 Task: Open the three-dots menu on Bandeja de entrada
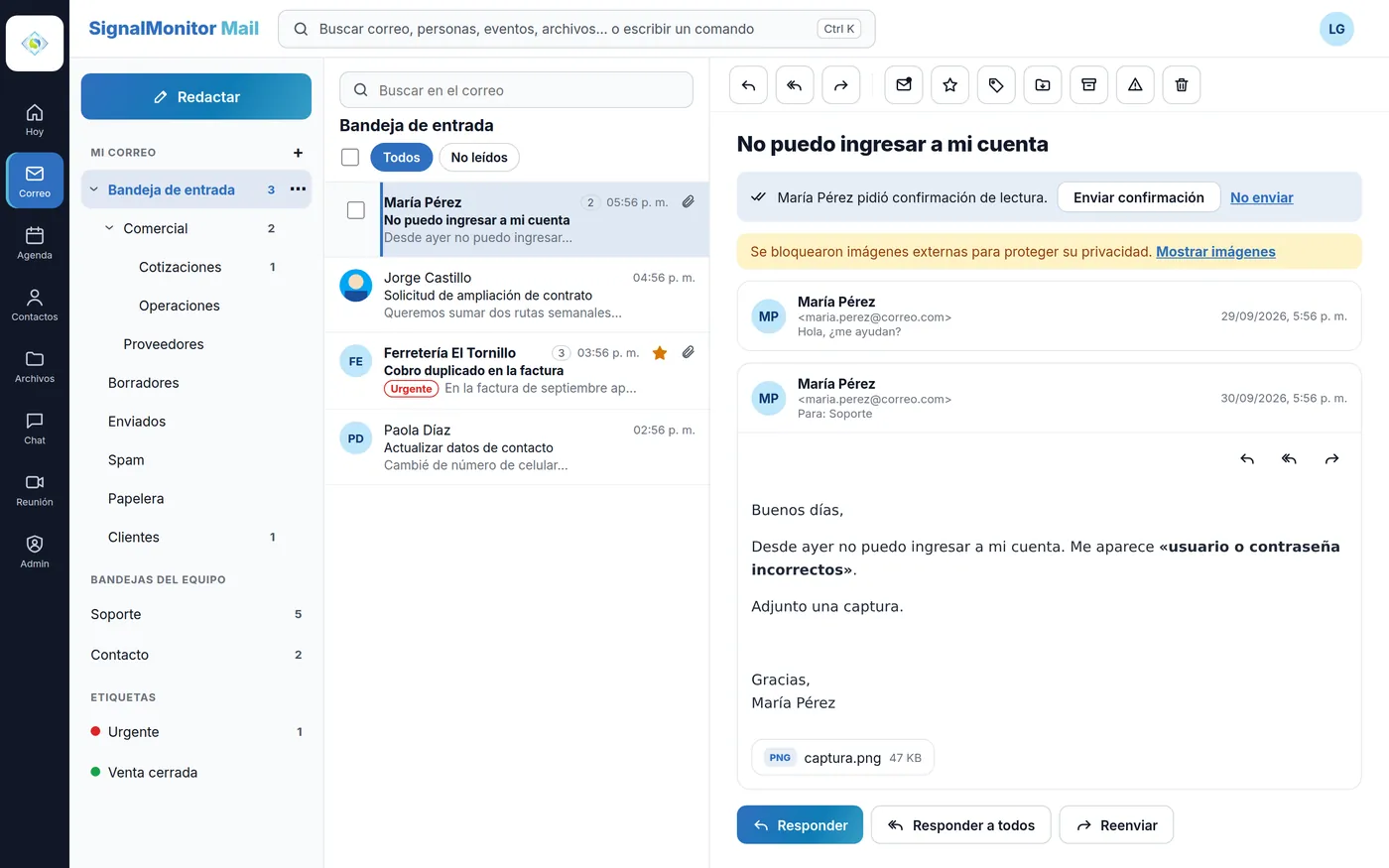coord(298,188)
